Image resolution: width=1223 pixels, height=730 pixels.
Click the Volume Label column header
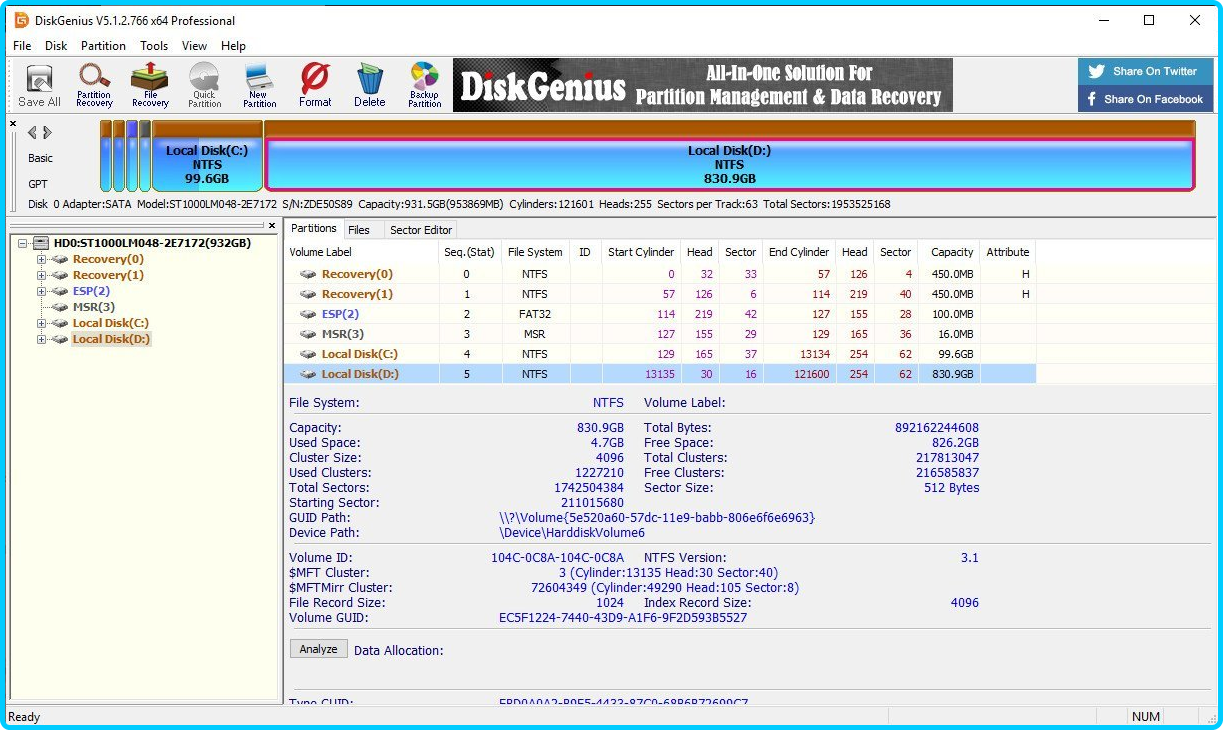coord(362,252)
